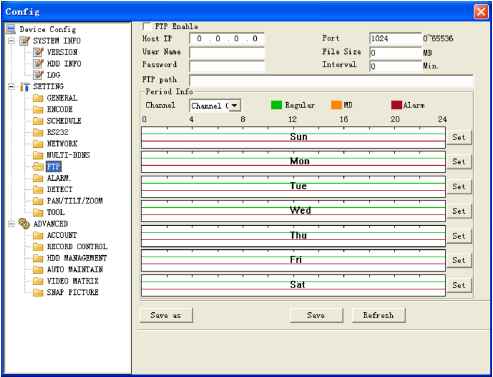Click the TOOL folder icon
The width and height of the screenshot is (493, 377).
point(38,212)
